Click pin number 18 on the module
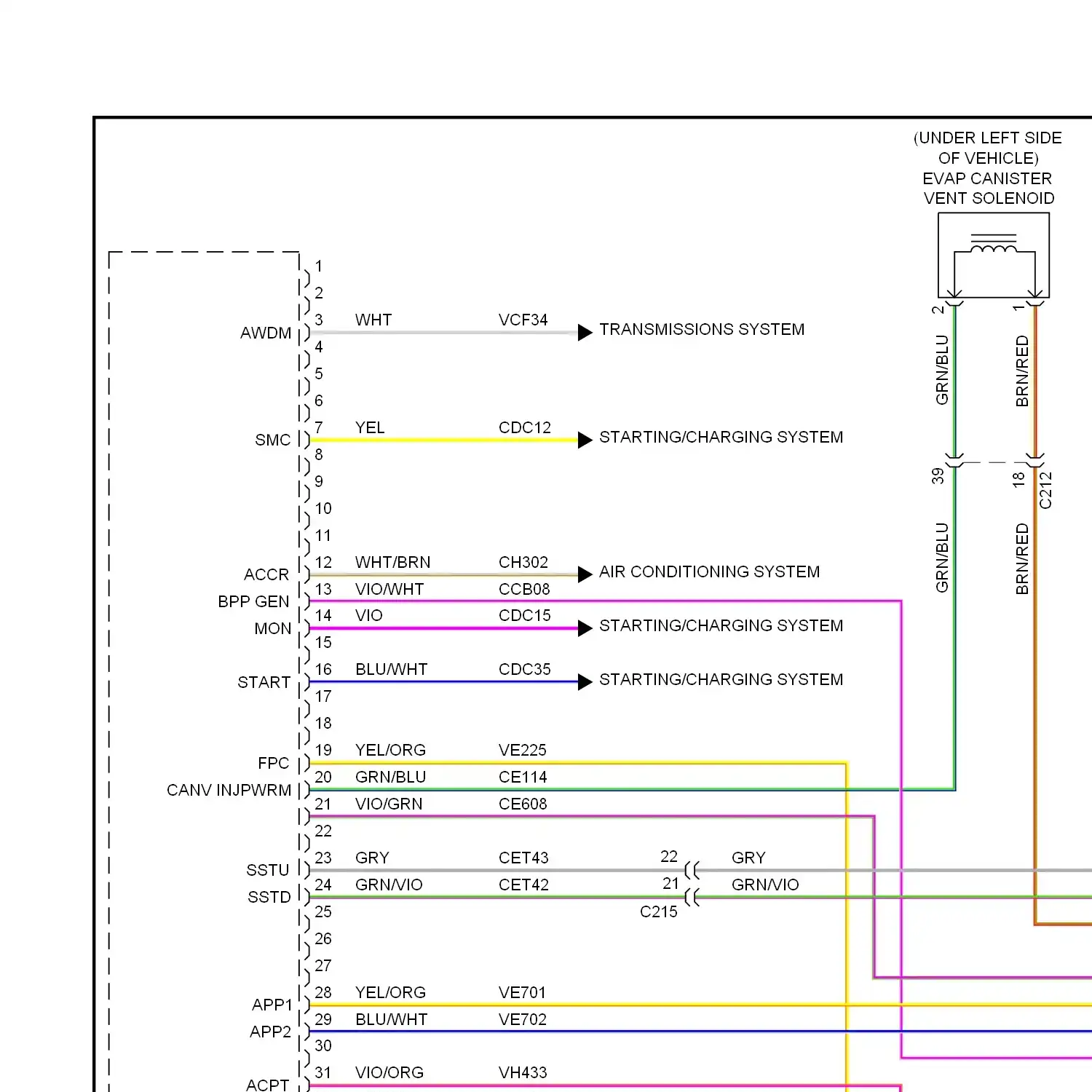 [323, 724]
